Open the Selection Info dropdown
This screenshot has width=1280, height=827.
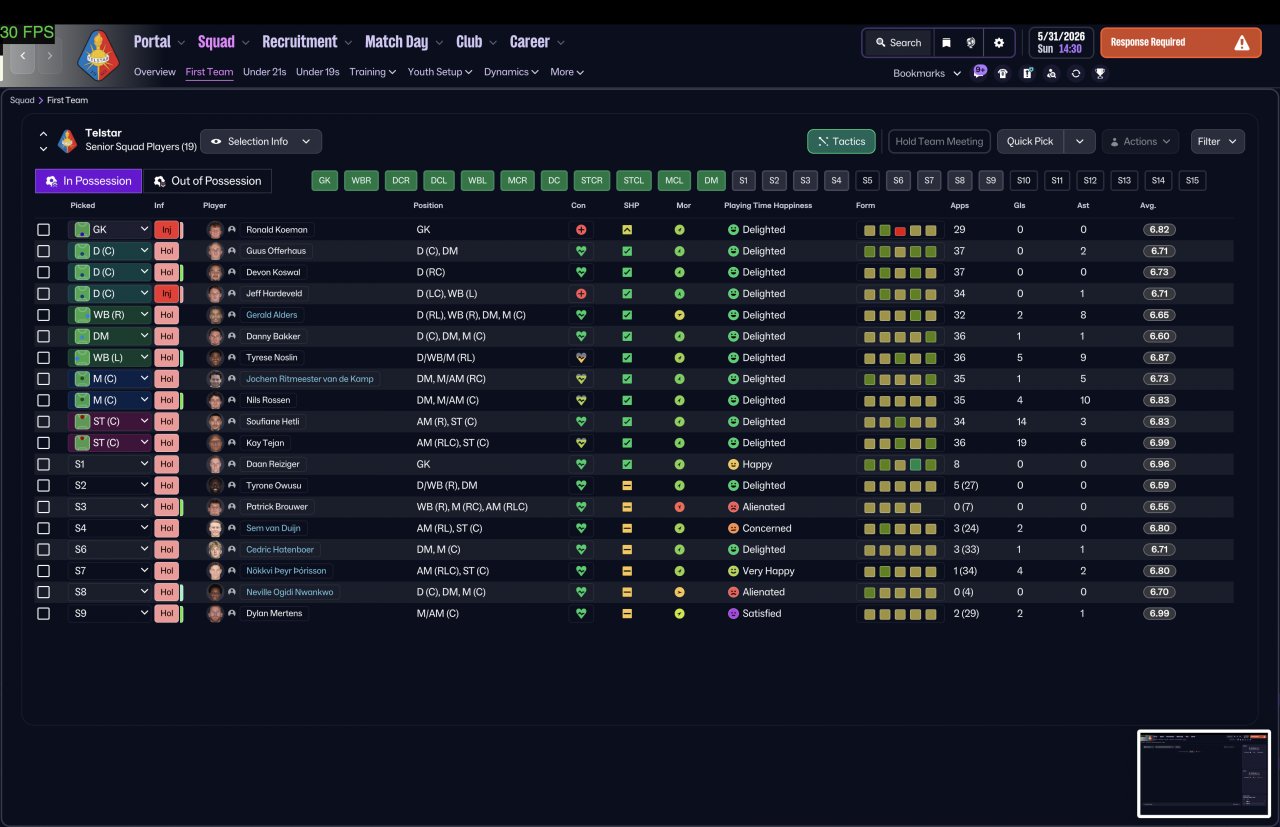pyautogui.click(x=261, y=142)
